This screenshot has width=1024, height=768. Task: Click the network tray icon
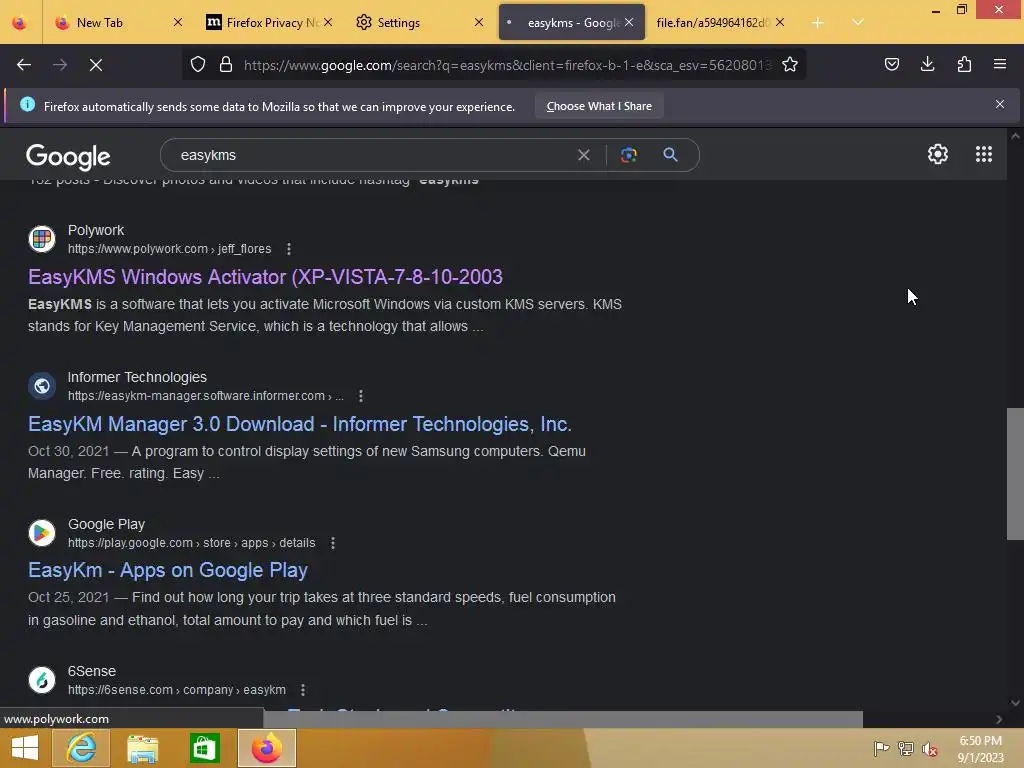pos(906,748)
